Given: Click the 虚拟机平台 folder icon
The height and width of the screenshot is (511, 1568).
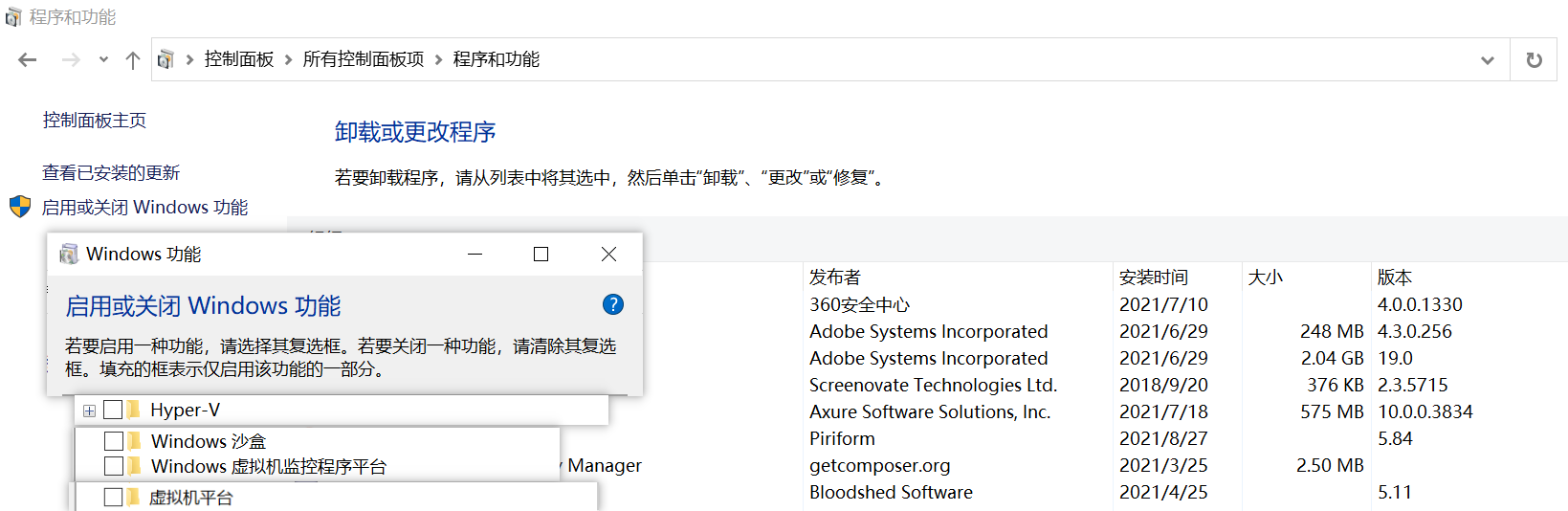Looking at the screenshot, I should tap(134, 497).
